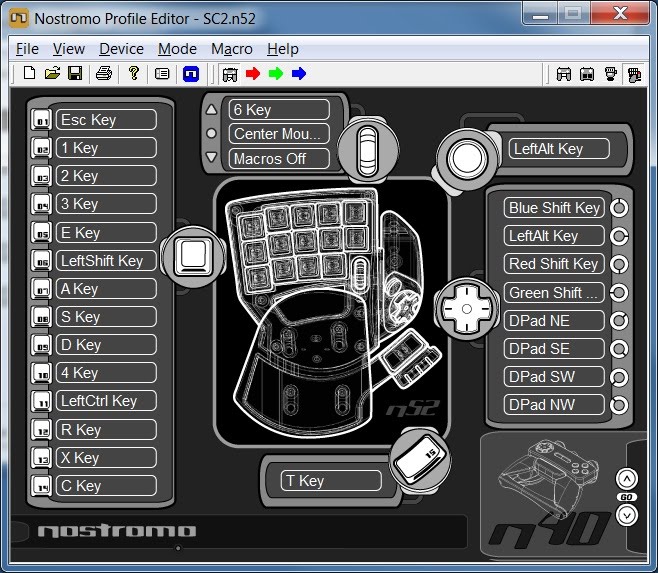
Task: Click the Macros Off assignment
Action: click(x=279, y=159)
